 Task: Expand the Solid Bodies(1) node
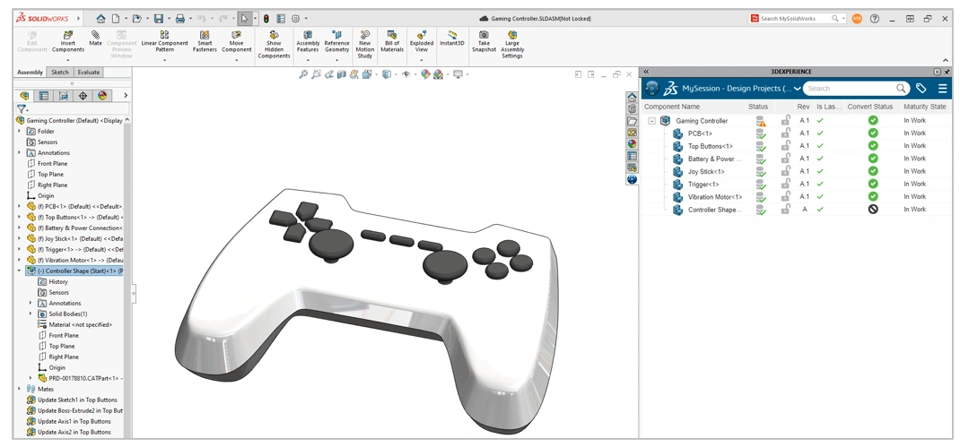tap(31, 314)
